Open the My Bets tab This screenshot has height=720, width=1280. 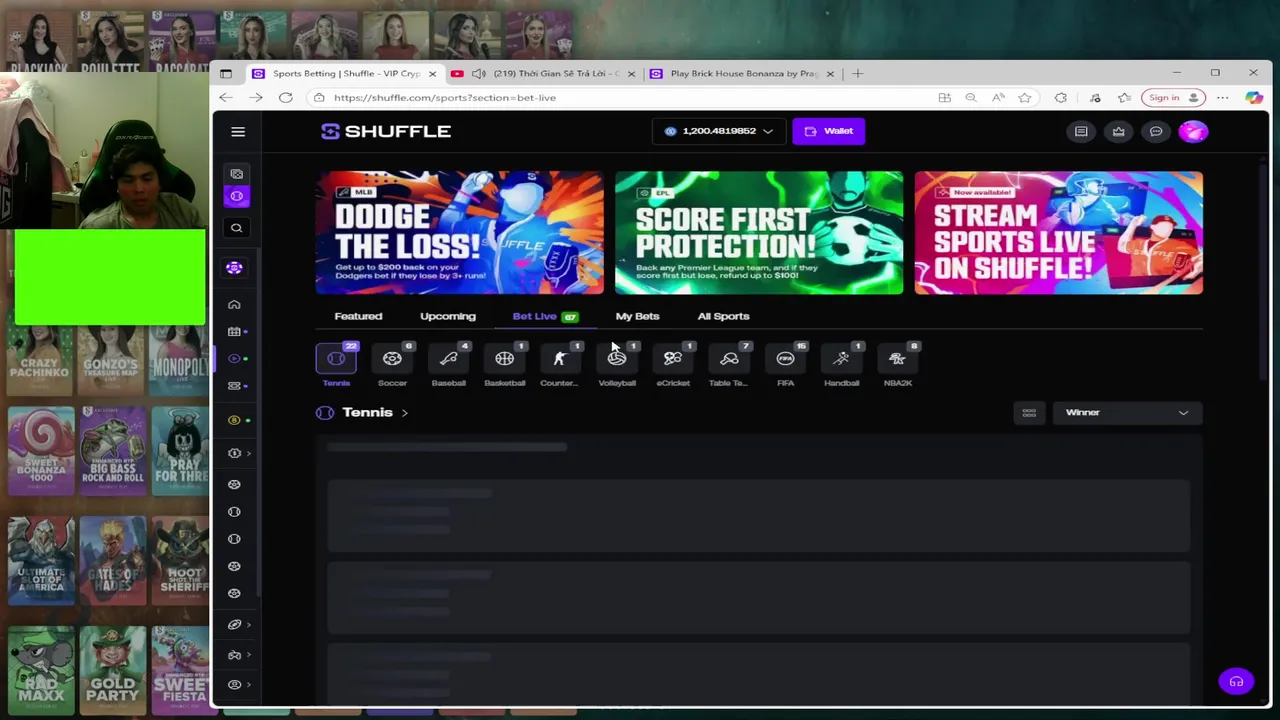pos(637,316)
